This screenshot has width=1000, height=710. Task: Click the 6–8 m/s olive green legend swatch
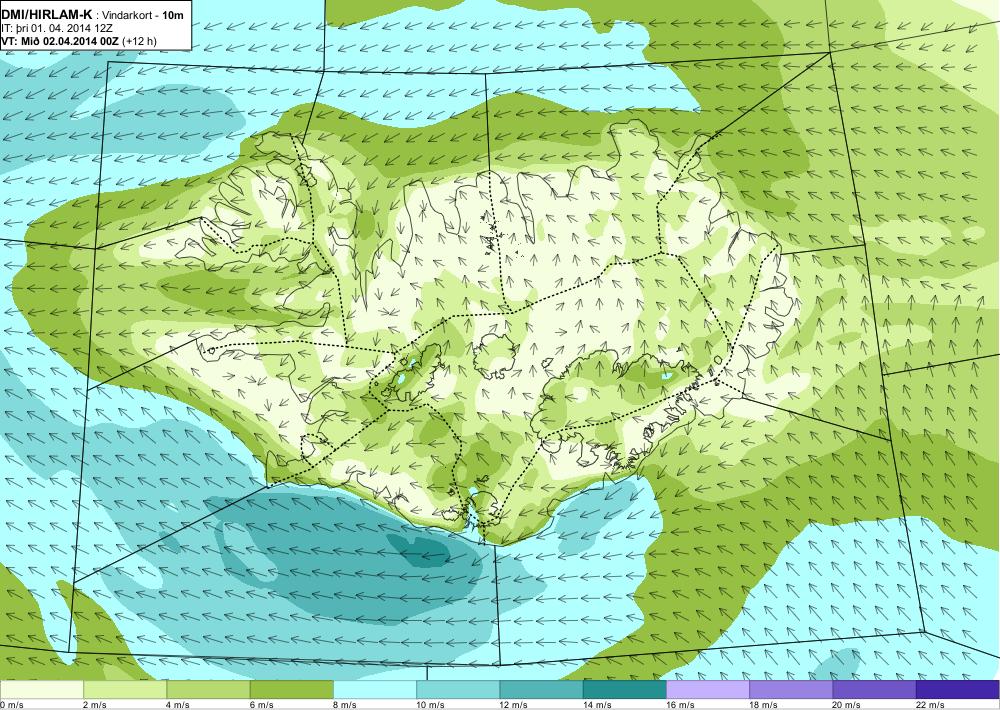[x=291, y=690]
